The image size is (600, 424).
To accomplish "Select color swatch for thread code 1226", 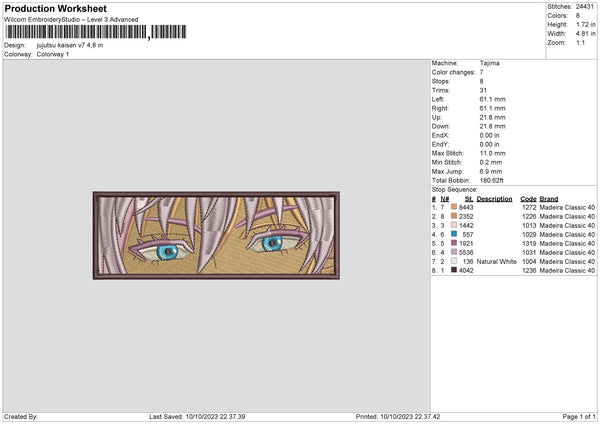I will [x=454, y=216].
